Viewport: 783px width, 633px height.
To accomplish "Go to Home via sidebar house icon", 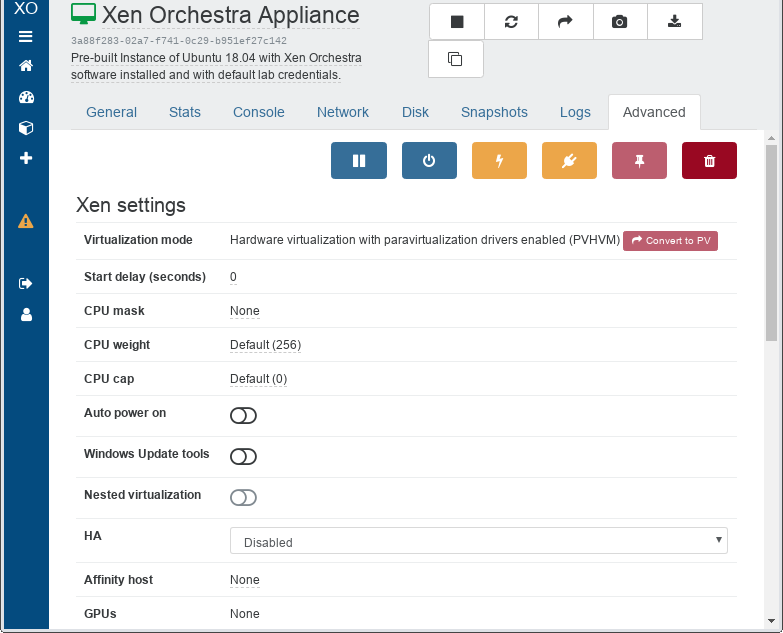I will point(26,66).
